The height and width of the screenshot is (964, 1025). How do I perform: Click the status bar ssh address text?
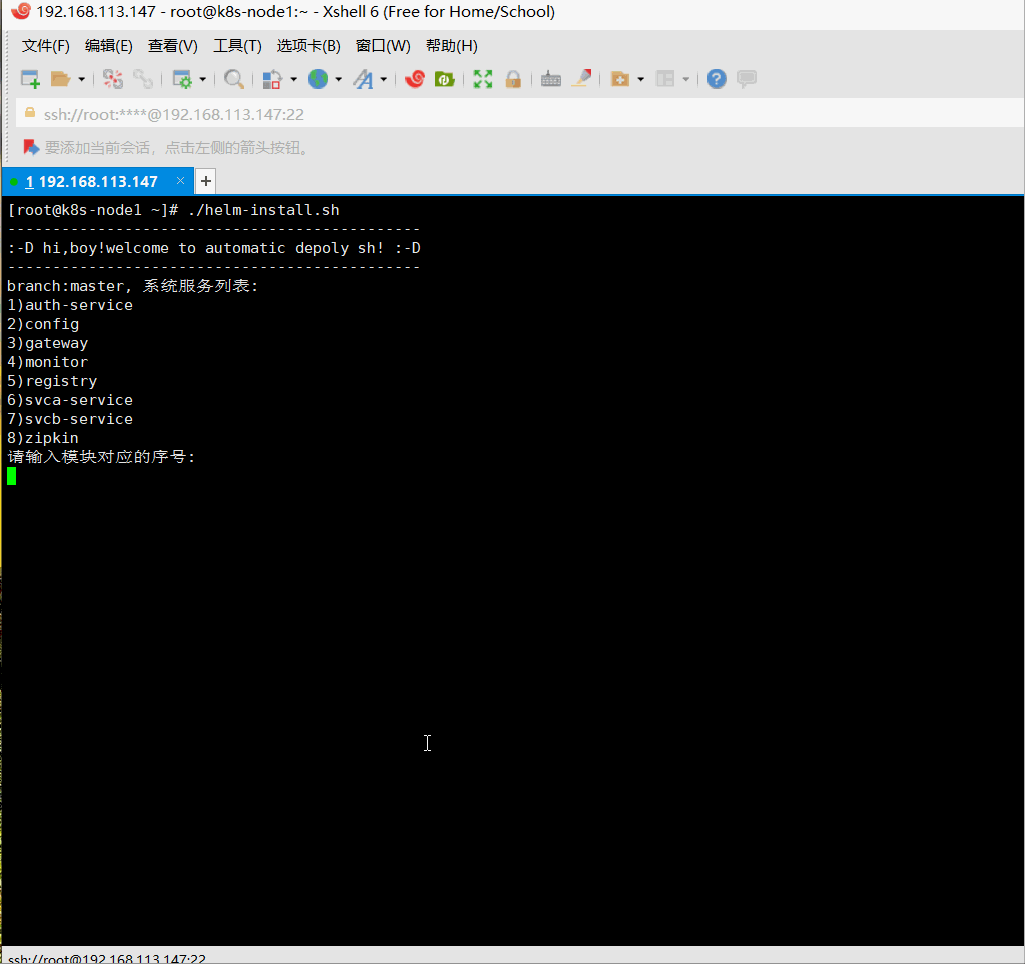[107, 958]
